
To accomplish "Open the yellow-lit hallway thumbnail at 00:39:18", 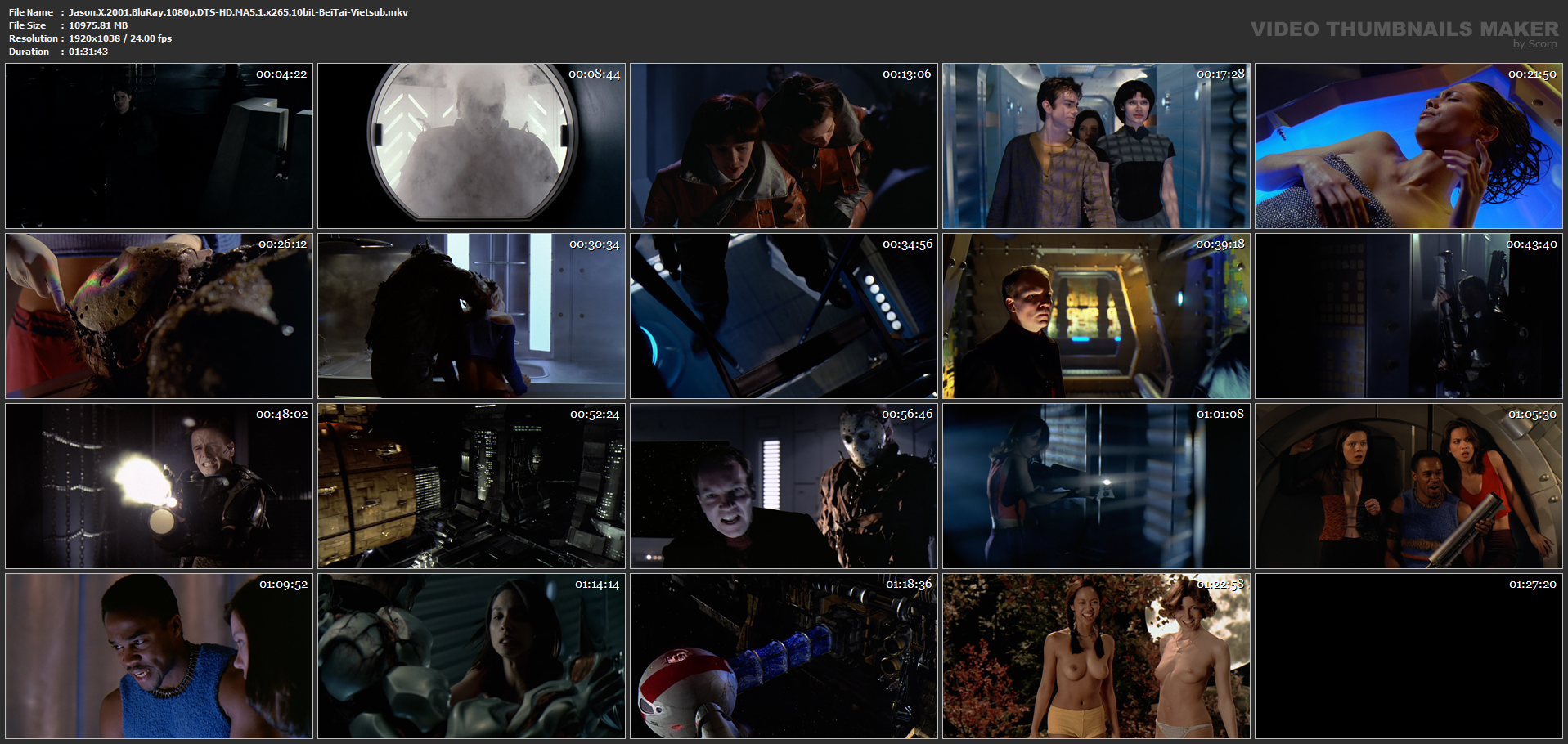I will coord(1096,316).
